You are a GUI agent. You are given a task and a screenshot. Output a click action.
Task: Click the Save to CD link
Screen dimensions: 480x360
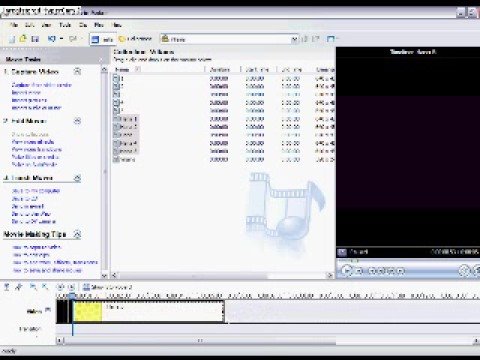tap(25, 199)
